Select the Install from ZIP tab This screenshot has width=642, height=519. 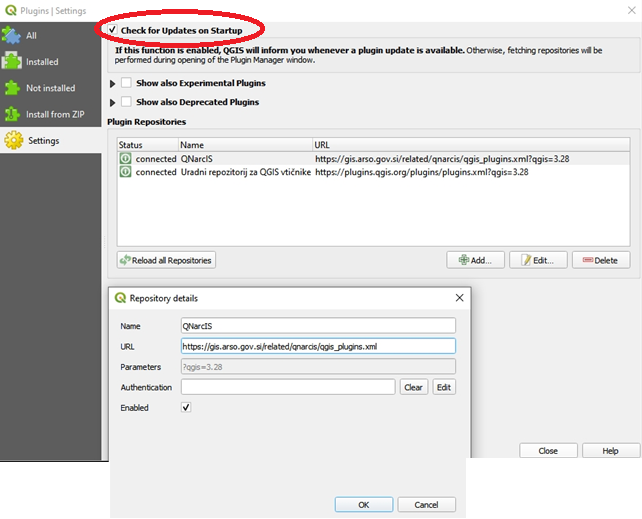50,114
